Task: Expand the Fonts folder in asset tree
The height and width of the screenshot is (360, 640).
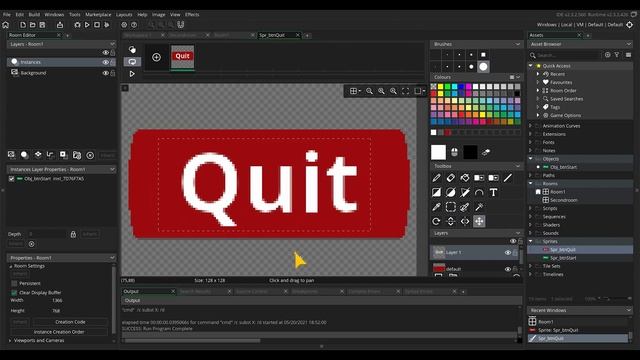Action: pyautogui.click(x=531, y=142)
